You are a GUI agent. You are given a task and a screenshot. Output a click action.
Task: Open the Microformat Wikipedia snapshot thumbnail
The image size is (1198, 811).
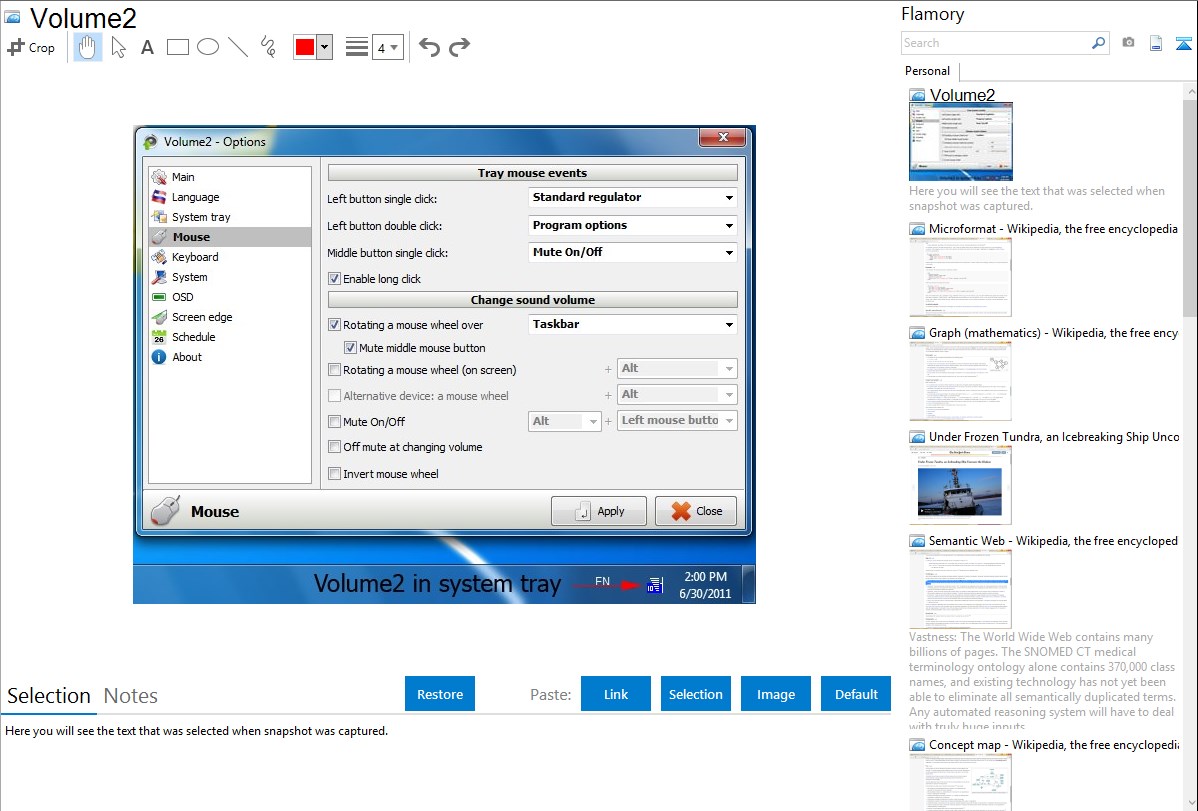coord(960,277)
